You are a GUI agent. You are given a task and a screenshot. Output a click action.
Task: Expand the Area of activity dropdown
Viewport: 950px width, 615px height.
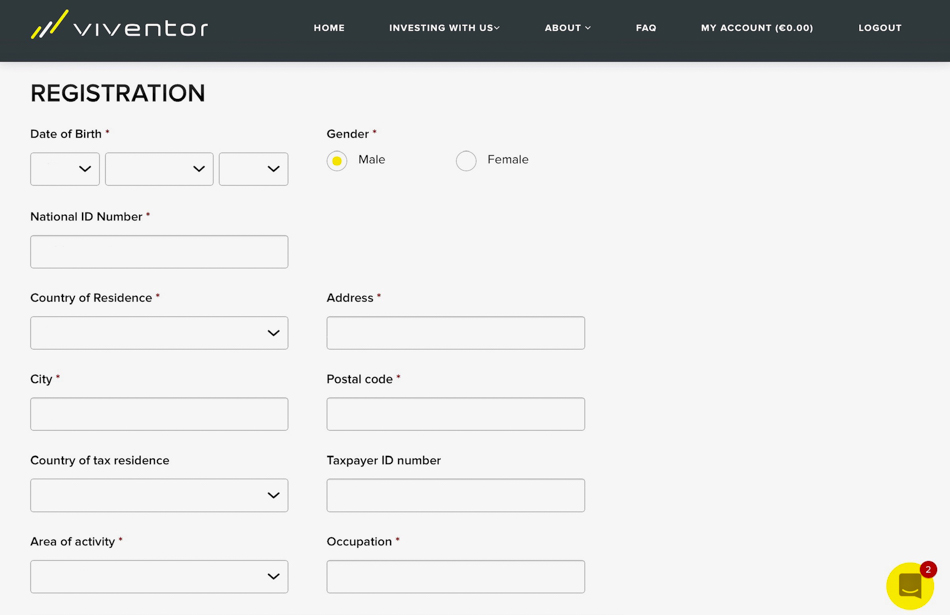click(159, 576)
